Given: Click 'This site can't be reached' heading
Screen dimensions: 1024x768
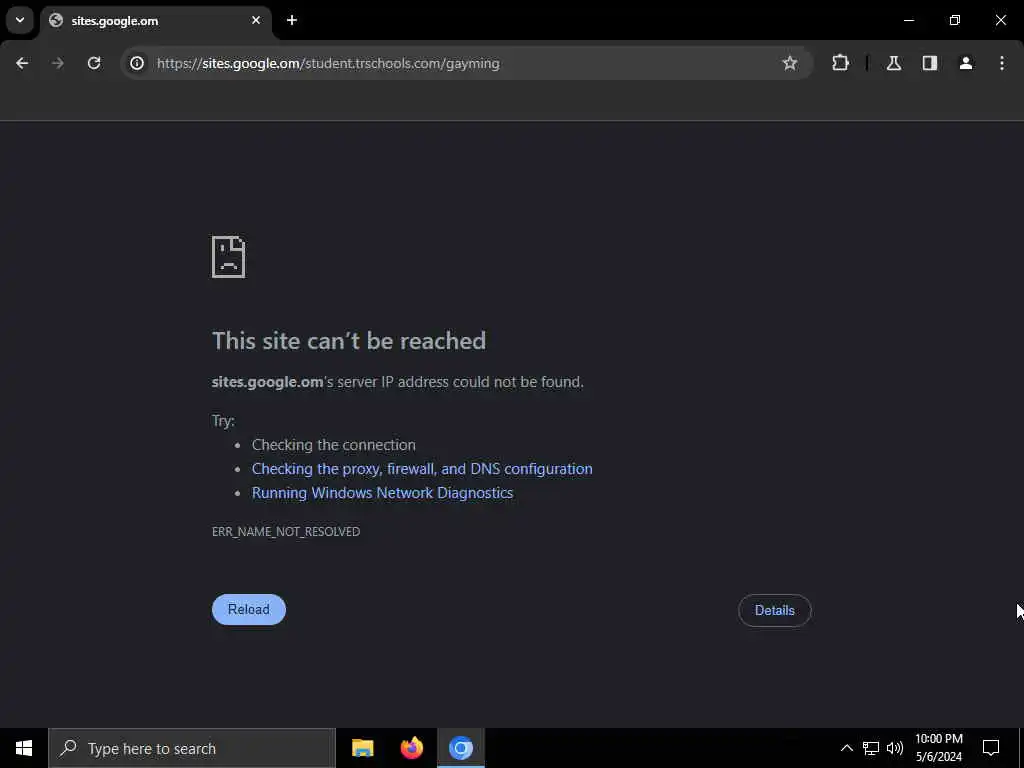Looking at the screenshot, I should pos(349,341).
